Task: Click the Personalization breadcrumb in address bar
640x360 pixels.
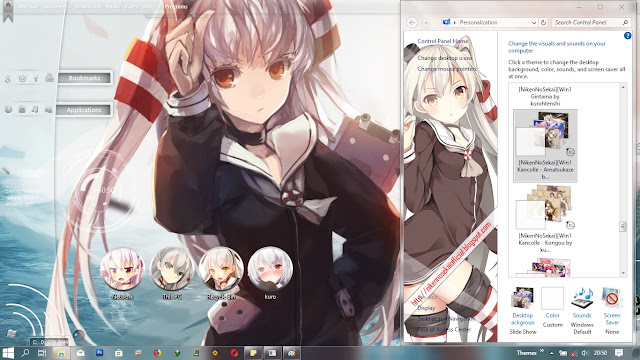Action: [478, 22]
